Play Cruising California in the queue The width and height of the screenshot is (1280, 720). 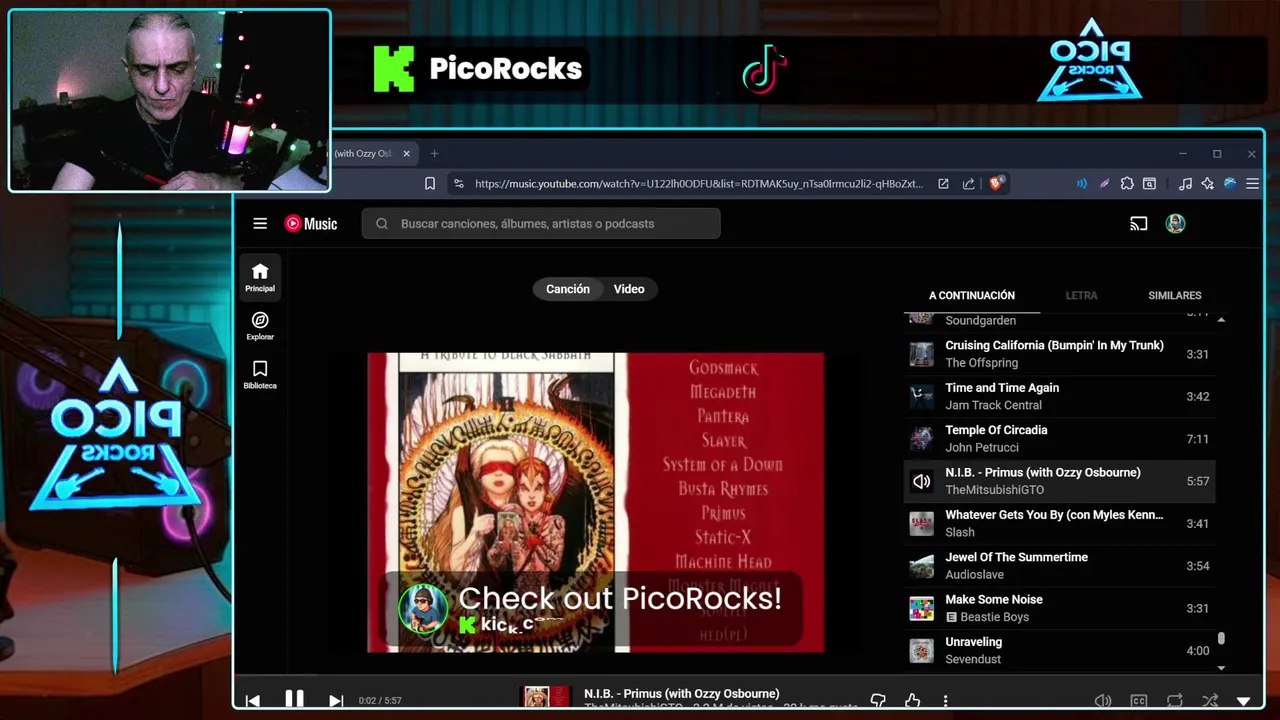1060,354
